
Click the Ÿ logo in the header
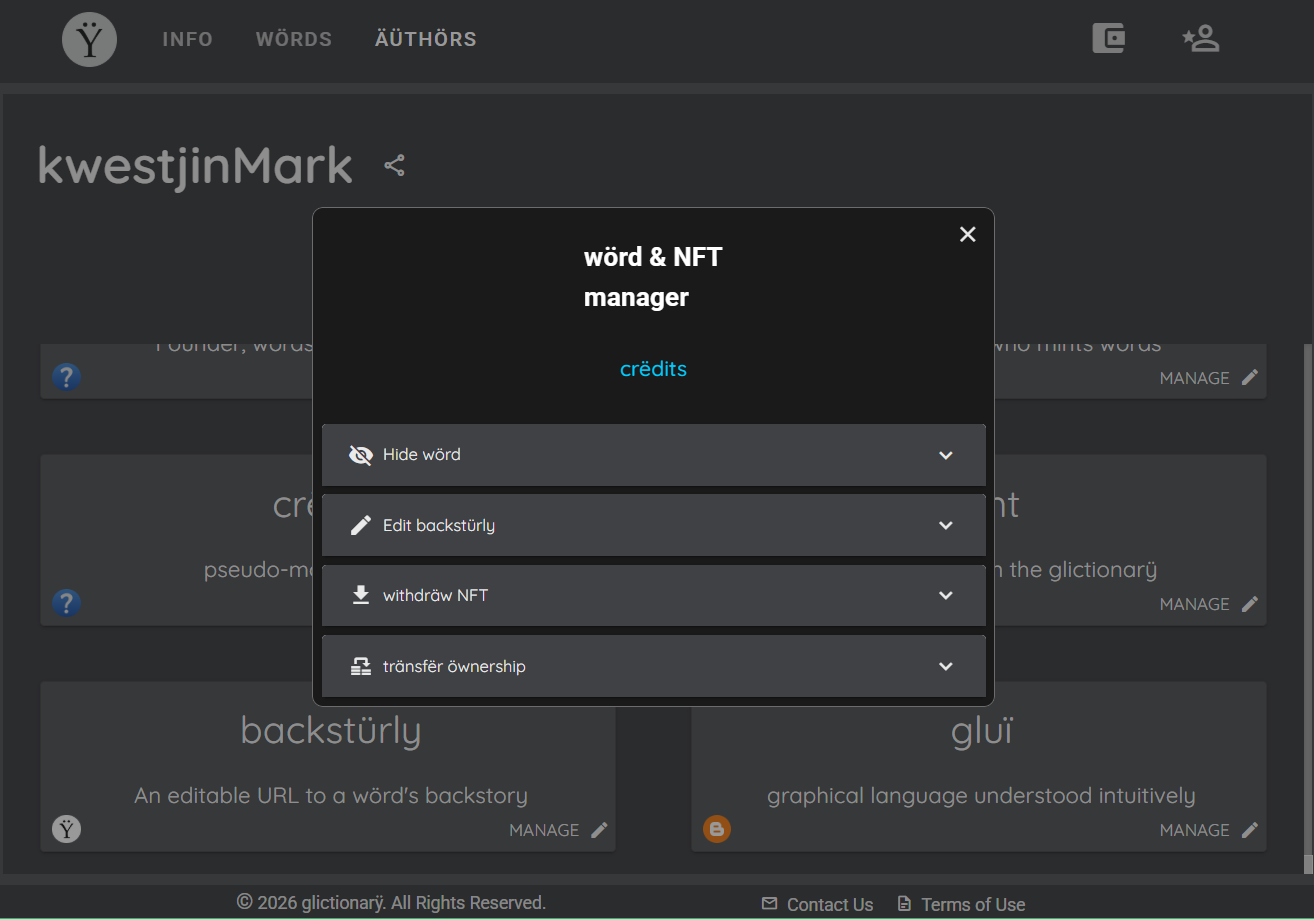pyautogui.click(x=90, y=40)
